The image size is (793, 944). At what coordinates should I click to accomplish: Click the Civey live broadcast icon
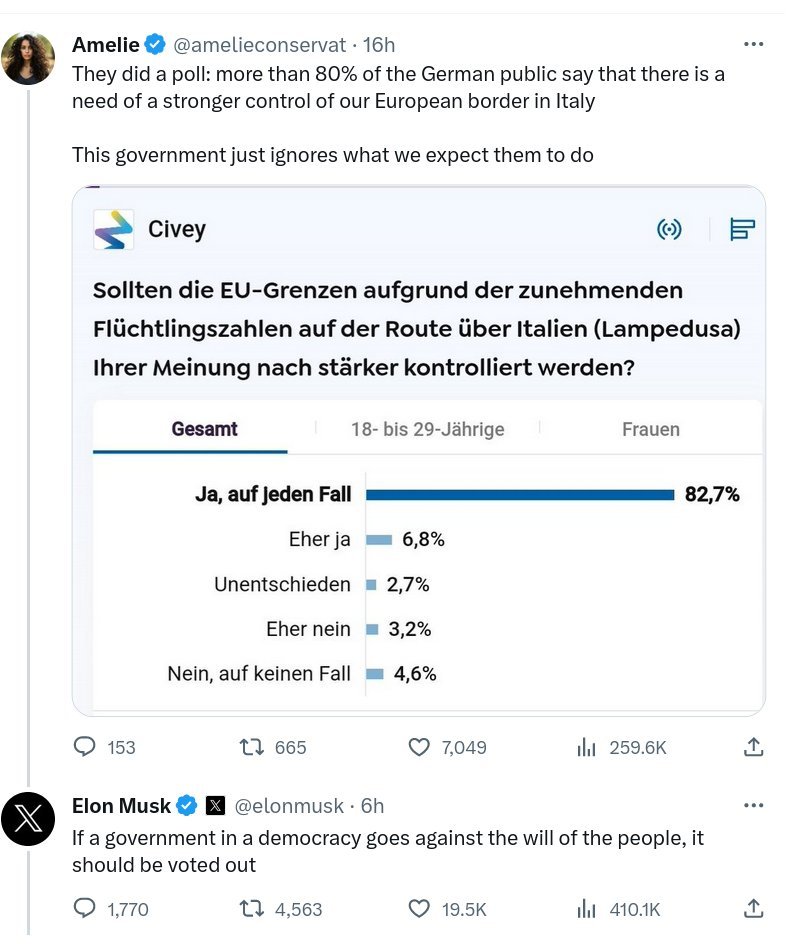[669, 230]
